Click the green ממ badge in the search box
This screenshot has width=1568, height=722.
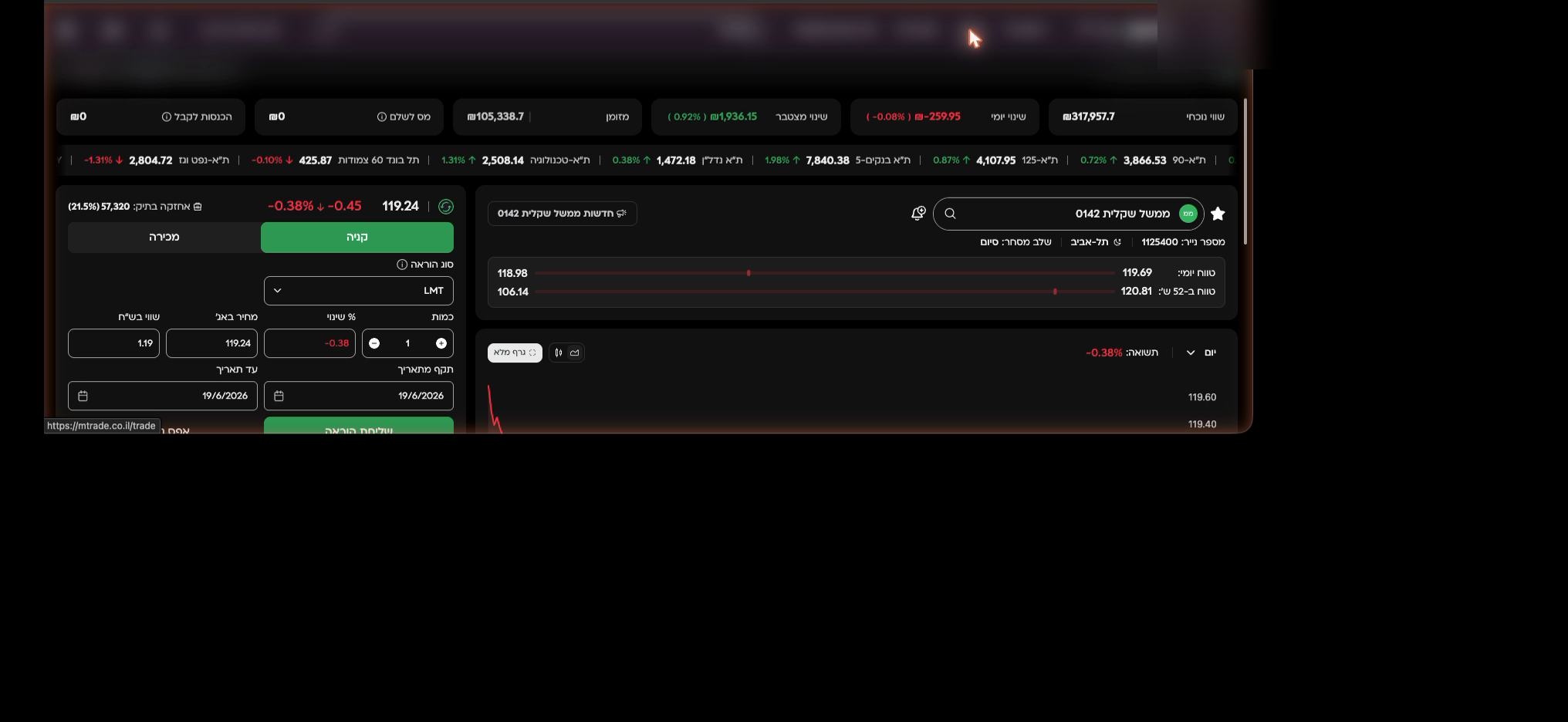[x=1188, y=214]
